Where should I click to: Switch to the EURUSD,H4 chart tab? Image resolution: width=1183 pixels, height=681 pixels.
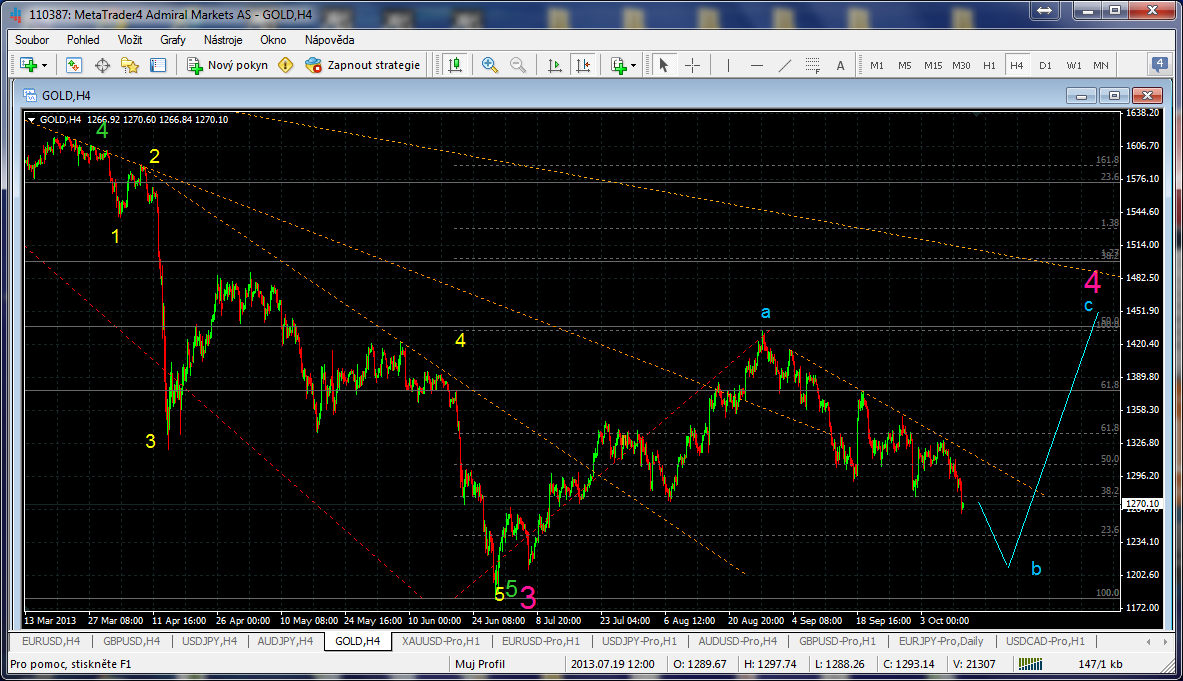tap(51, 641)
